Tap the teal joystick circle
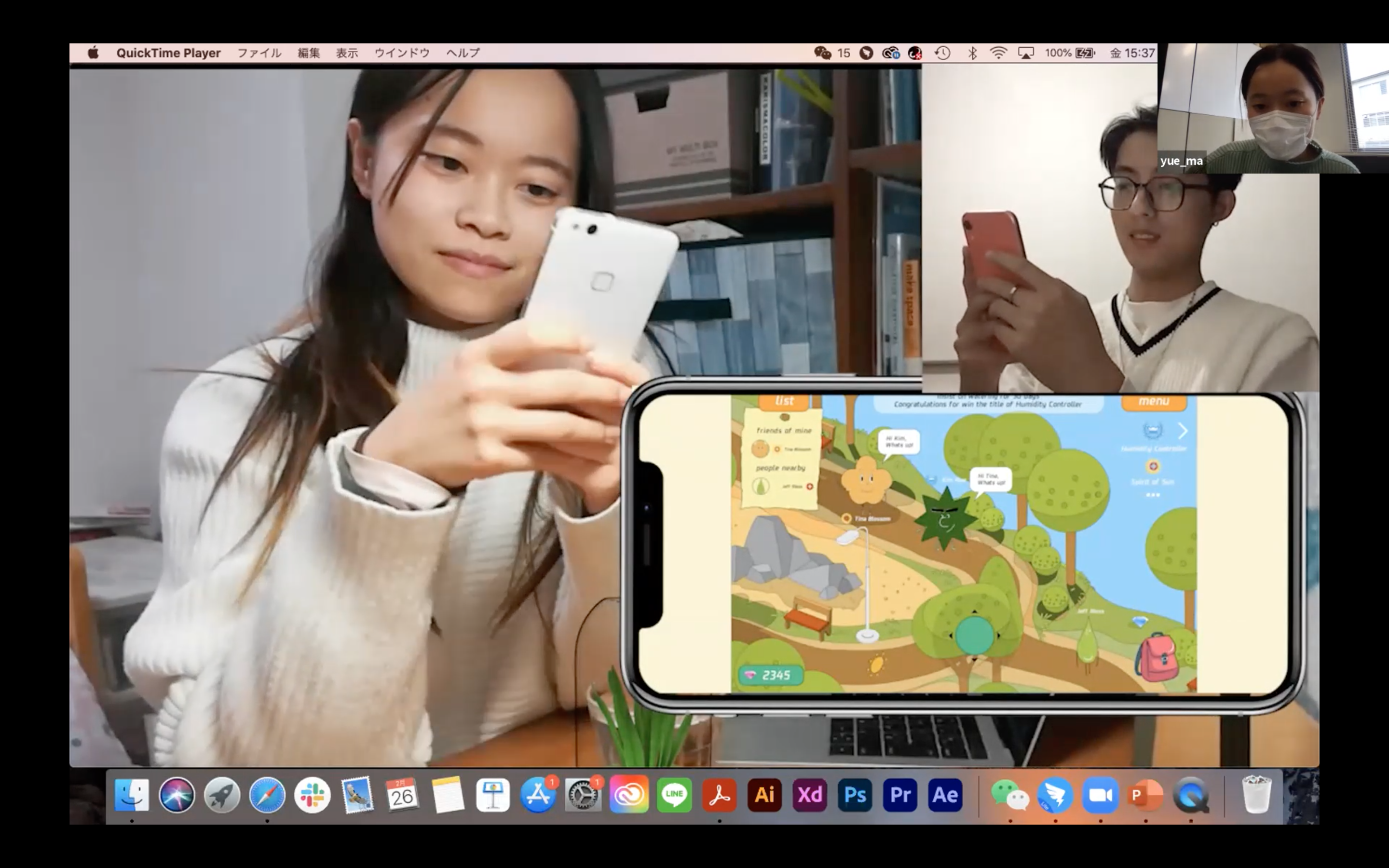Viewport: 1389px width, 868px height. click(x=975, y=636)
